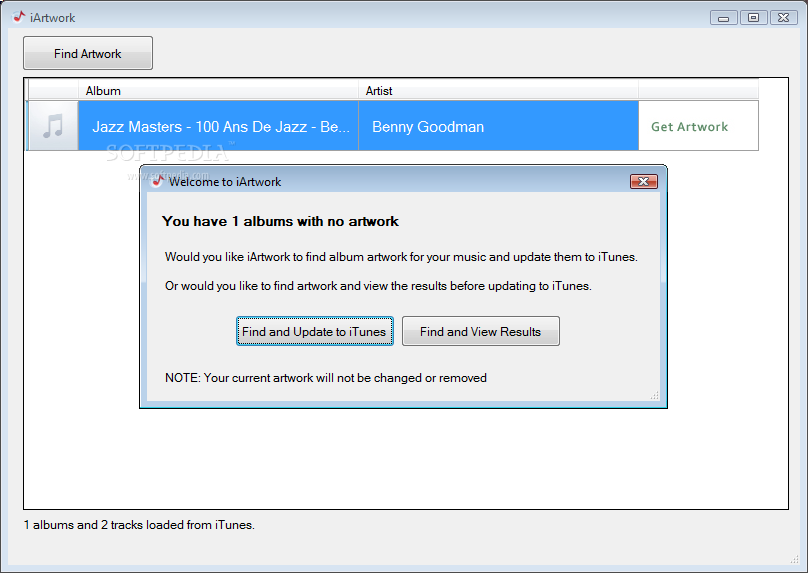Viewport: 808px width, 573px height.
Task: Close the Welcome to iArtwork dialog
Action: (644, 181)
